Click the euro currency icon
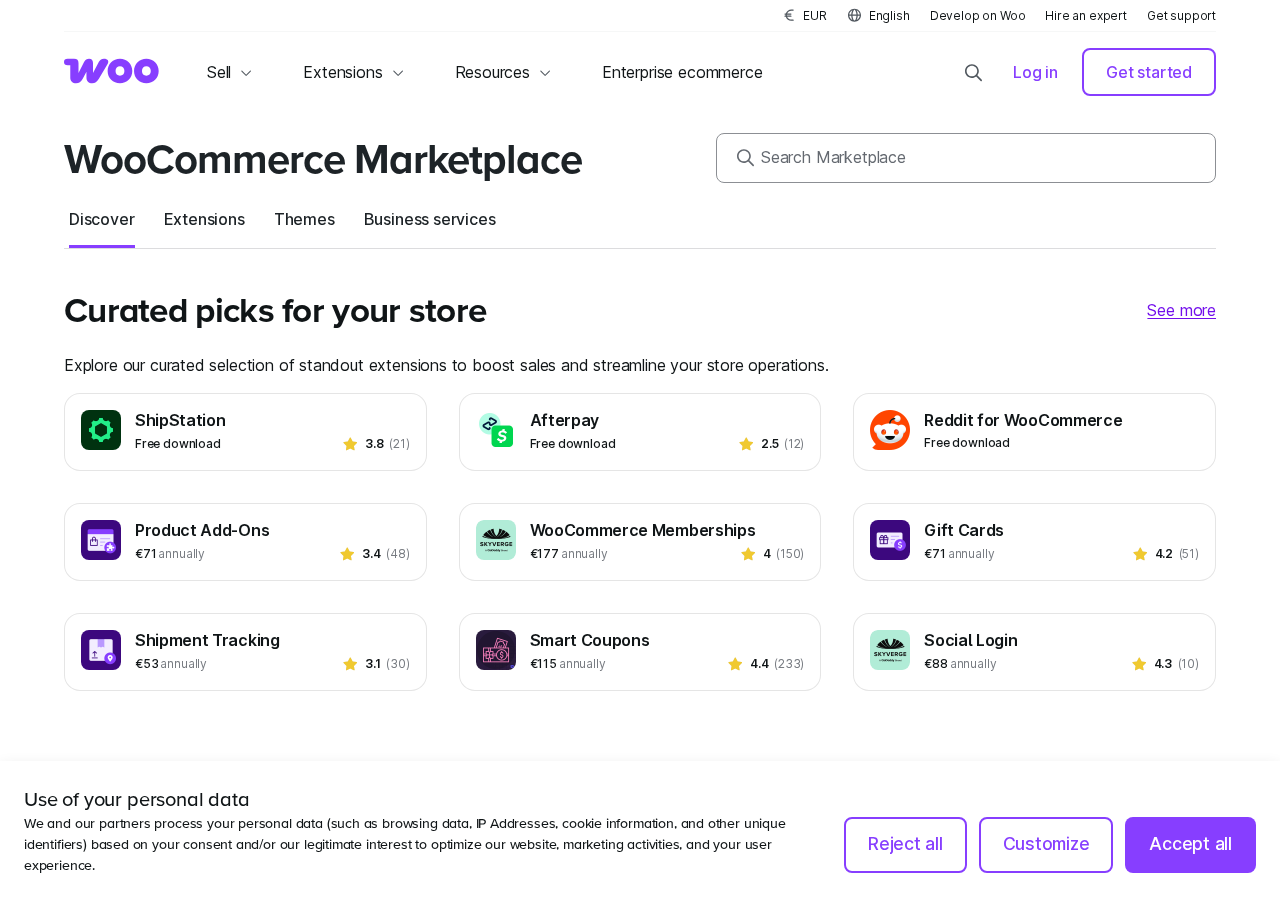The height and width of the screenshot is (900, 1280). pos(789,15)
